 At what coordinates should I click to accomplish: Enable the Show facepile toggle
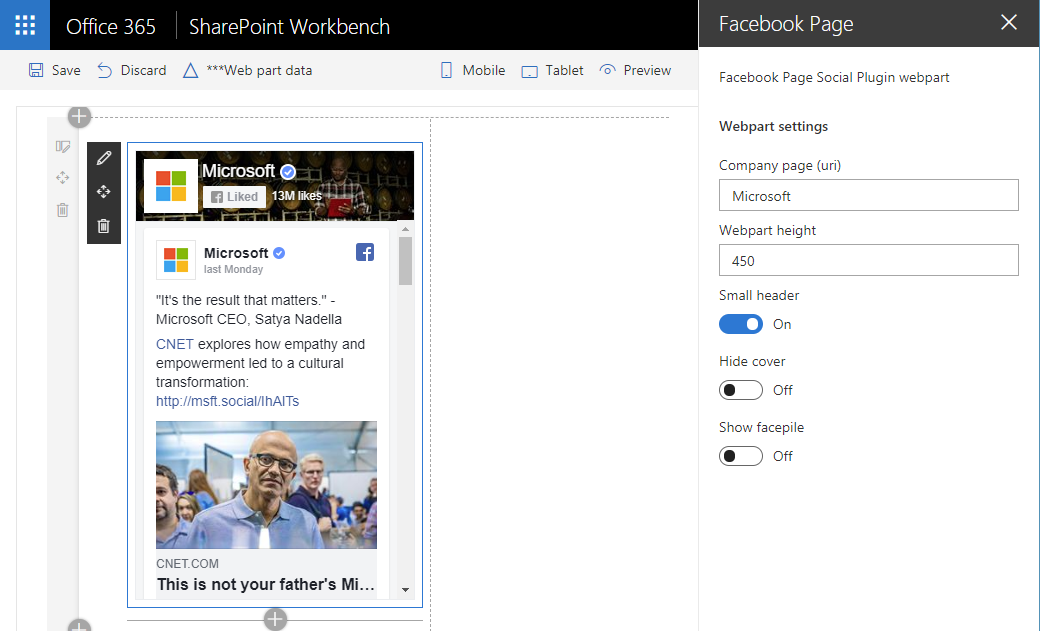pos(741,456)
